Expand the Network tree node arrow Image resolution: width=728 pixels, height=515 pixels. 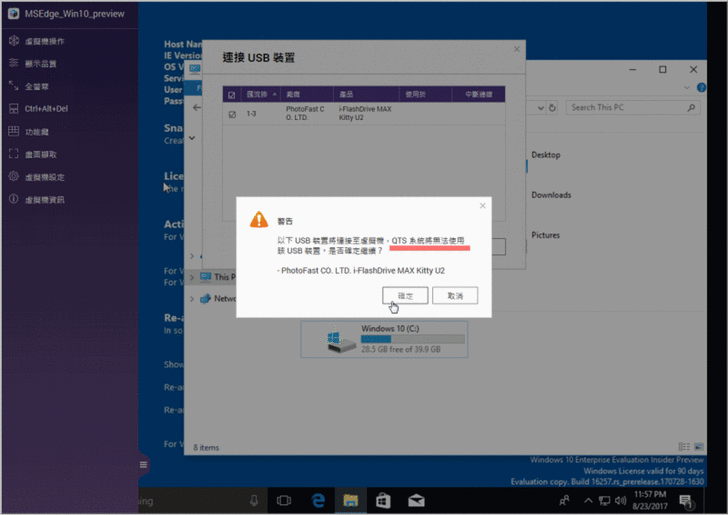(x=192, y=299)
